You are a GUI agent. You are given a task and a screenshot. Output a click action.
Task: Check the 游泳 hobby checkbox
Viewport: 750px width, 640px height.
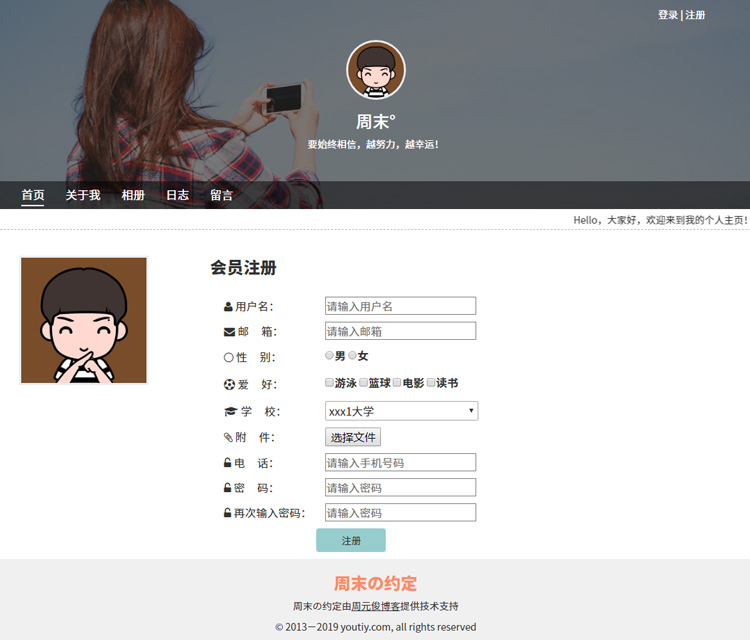click(x=329, y=382)
